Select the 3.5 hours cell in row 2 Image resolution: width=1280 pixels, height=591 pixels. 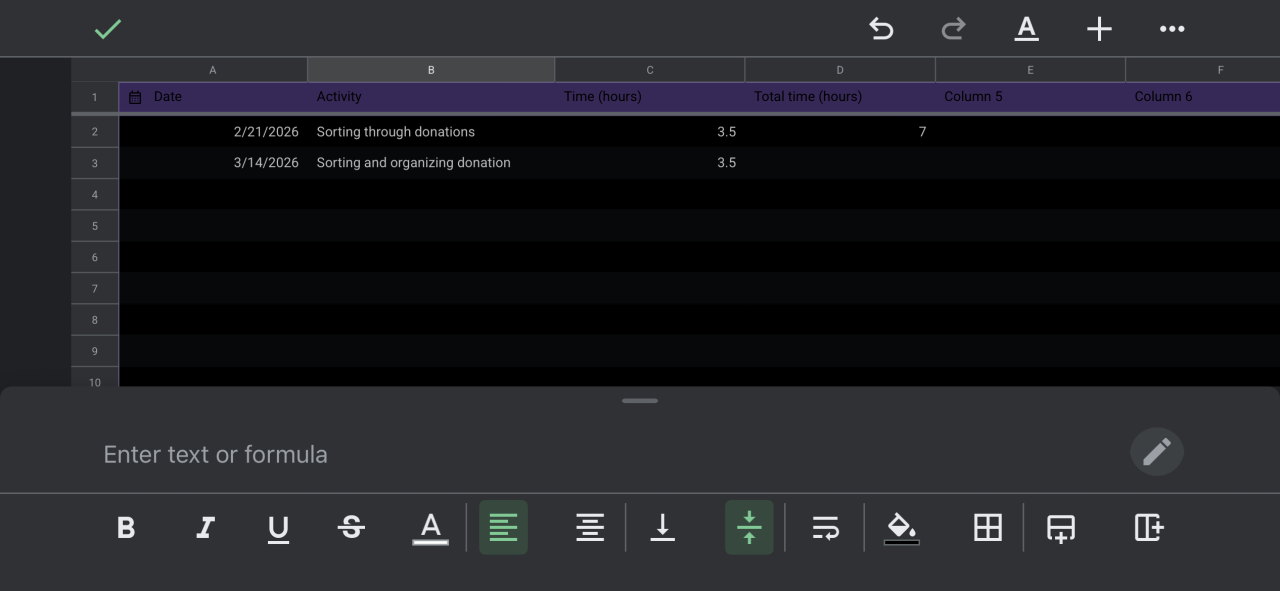click(x=650, y=132)
